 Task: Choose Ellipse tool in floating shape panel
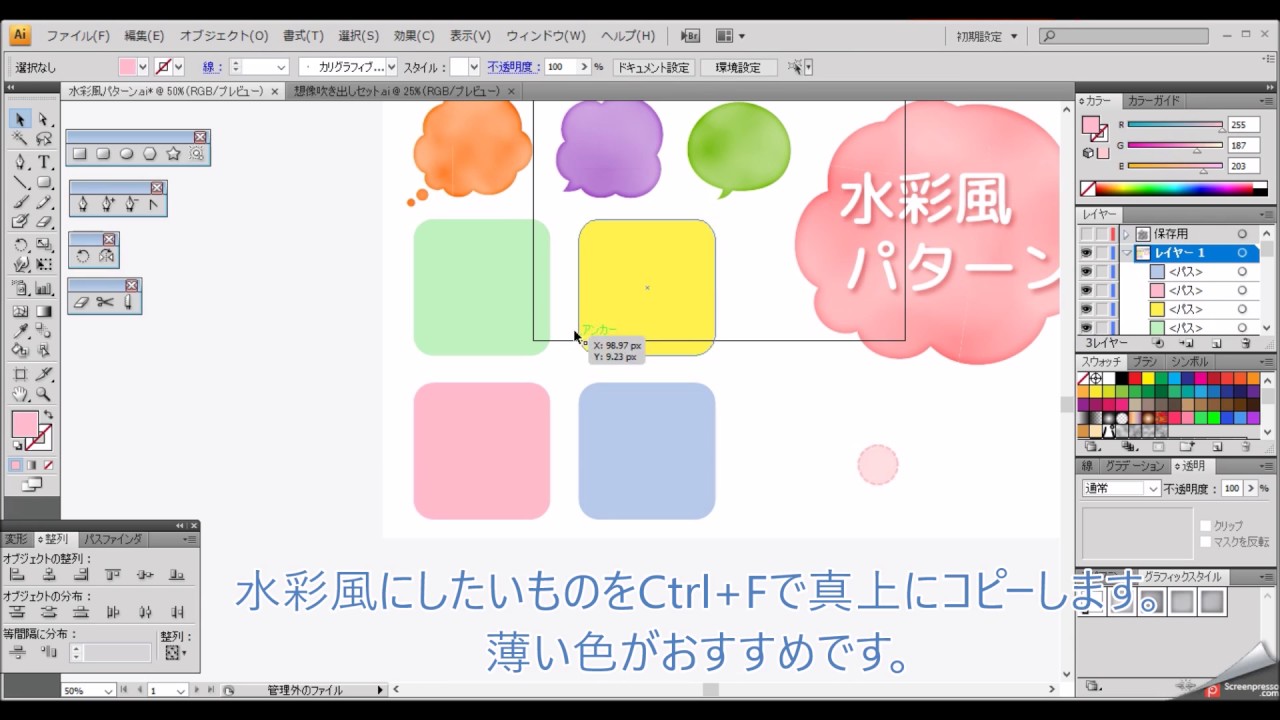click(127, 154)
